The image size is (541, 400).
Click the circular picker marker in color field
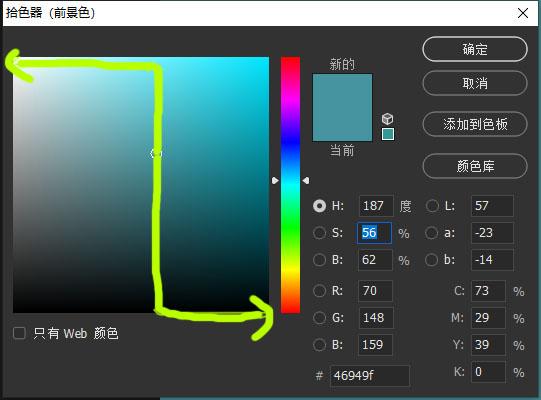click(156, 153)
